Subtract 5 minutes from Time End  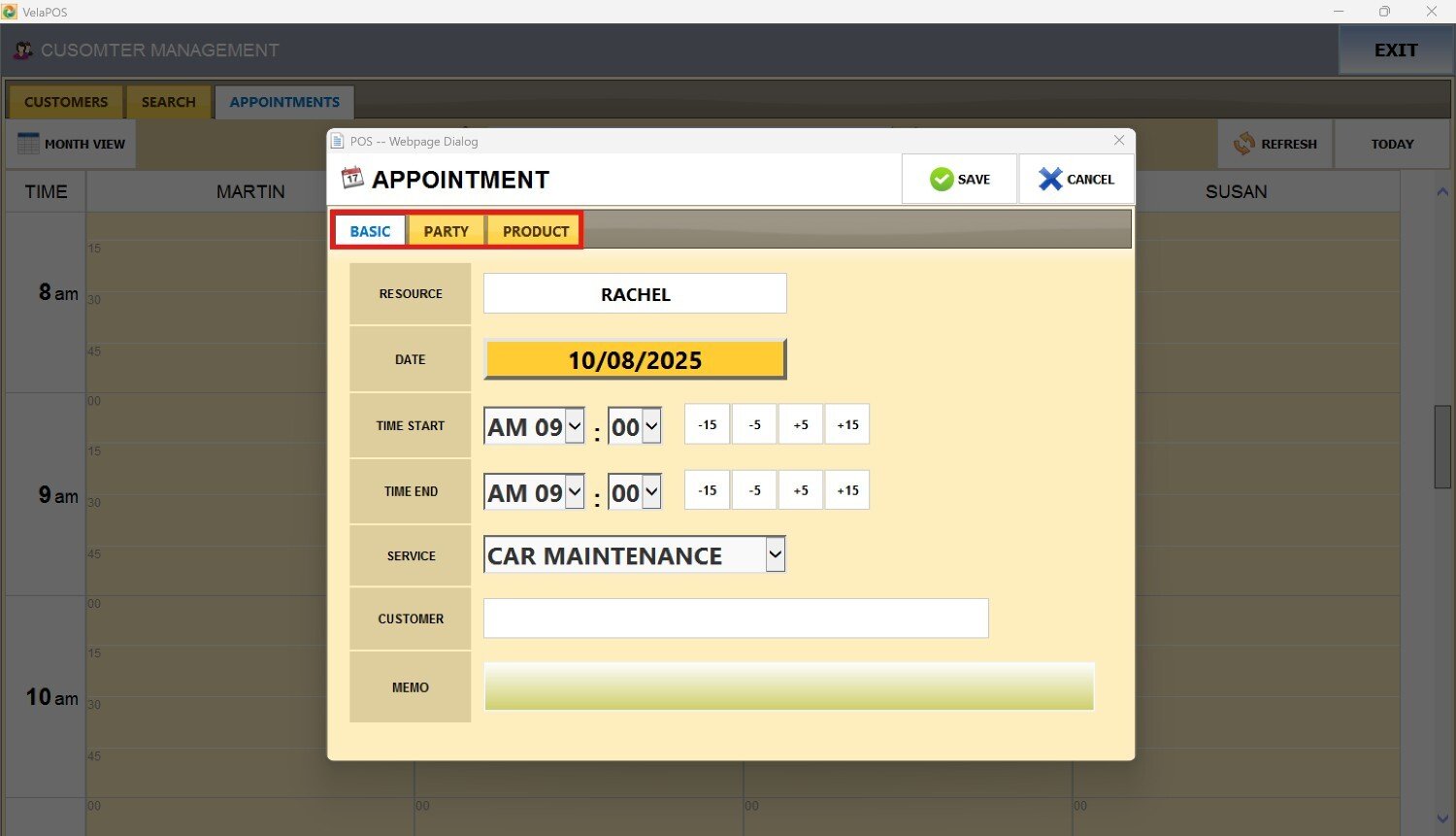tap(754, 490)
